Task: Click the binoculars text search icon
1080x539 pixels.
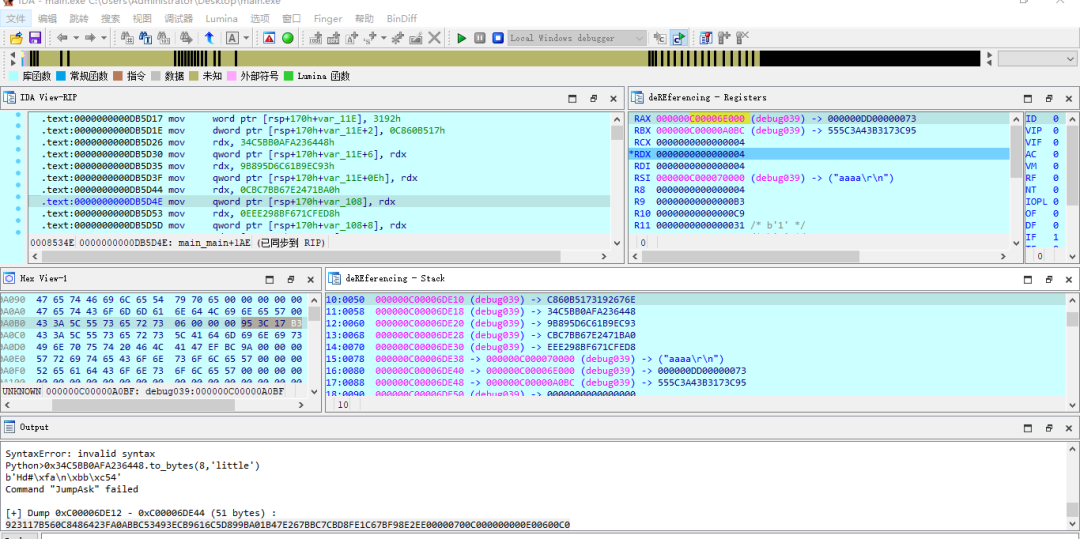Action: pyautogui.click(x=145, y=38)
